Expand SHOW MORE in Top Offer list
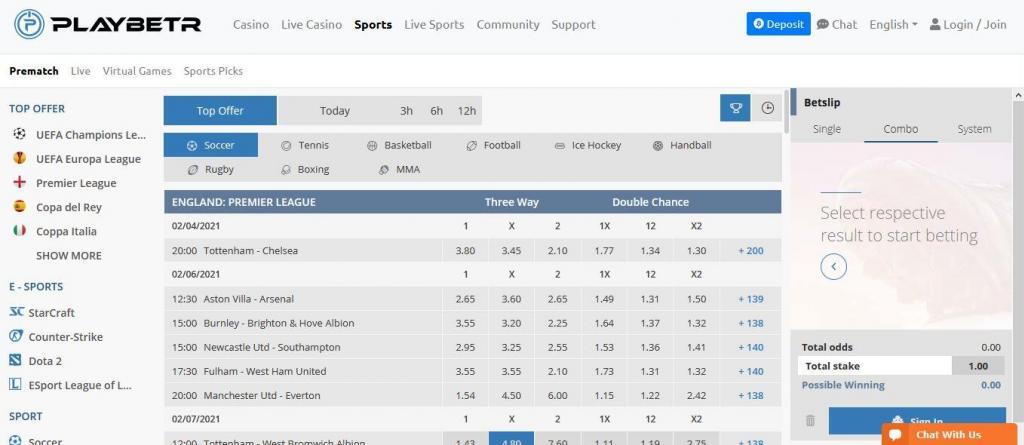This screenshot has height=445, width=1024. coord(69,255)
